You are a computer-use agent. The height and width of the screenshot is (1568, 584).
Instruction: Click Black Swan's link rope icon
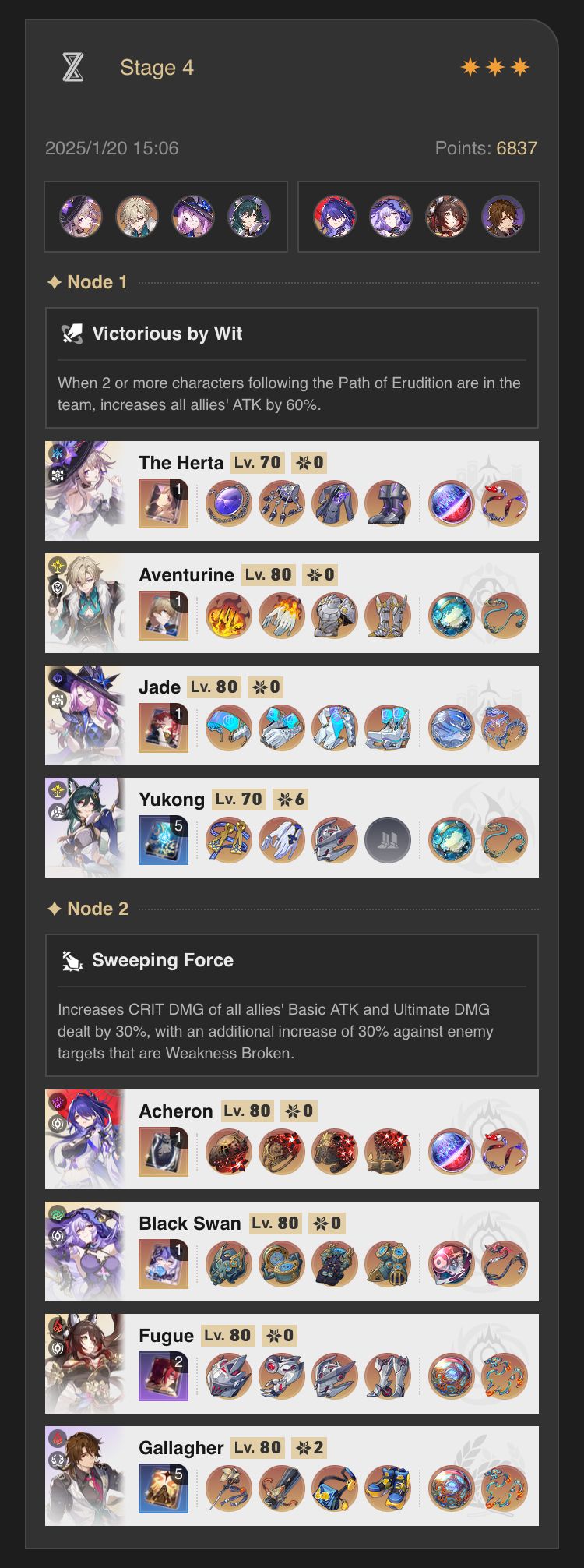point(505,1264)
